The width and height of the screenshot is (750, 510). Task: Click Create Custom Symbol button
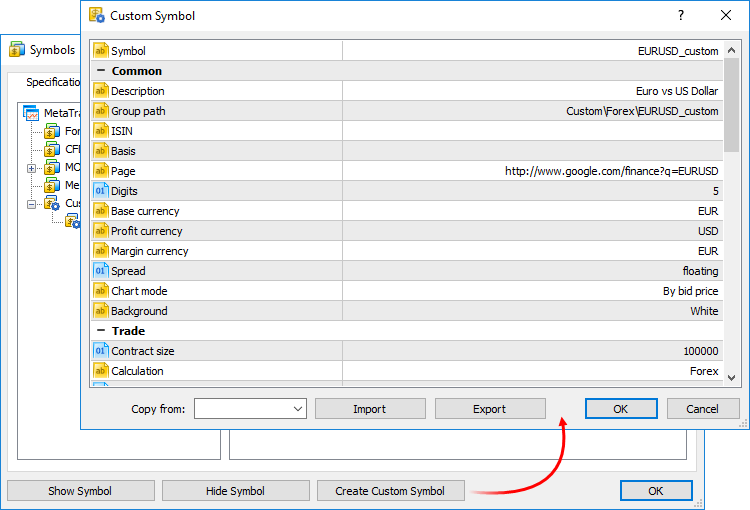pos(391,491)
